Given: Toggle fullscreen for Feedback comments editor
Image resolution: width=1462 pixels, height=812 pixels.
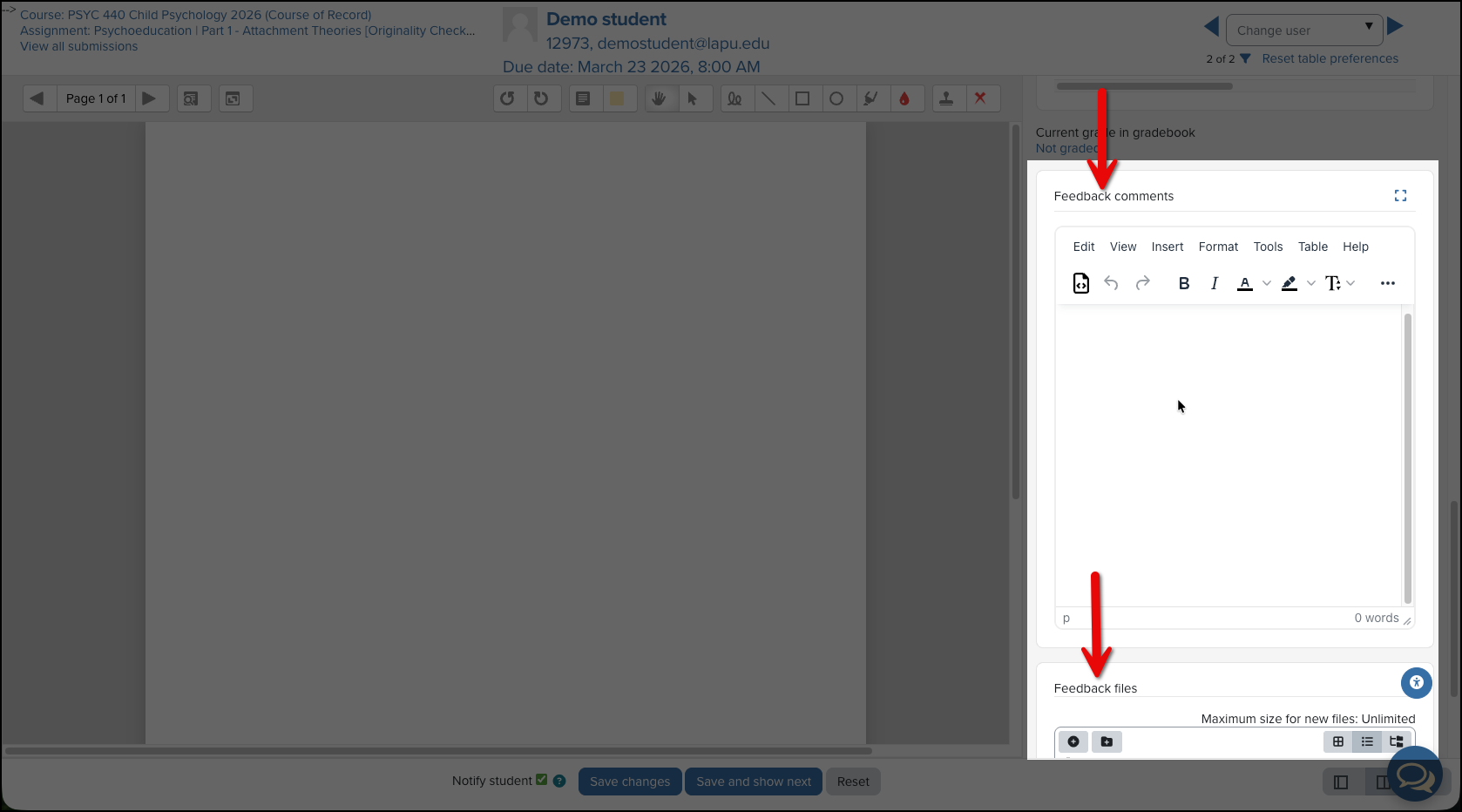Looking at the screenshot, I should (1400, 196).
